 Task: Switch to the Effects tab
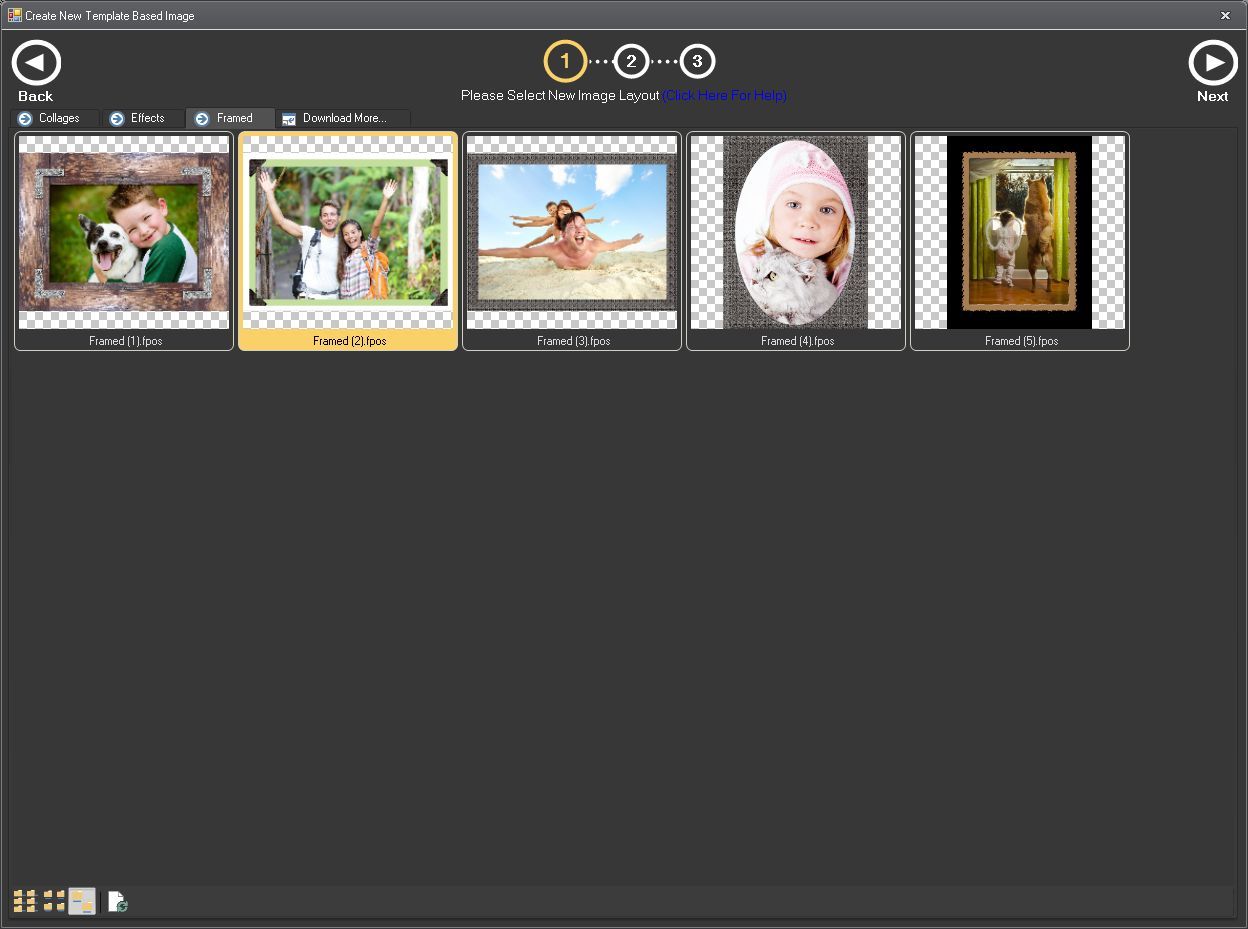click(146, 118)
